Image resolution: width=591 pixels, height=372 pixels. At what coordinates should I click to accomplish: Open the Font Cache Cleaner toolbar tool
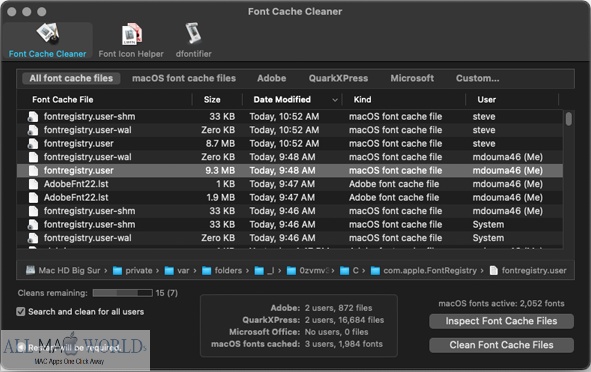[x=47, y=41]
